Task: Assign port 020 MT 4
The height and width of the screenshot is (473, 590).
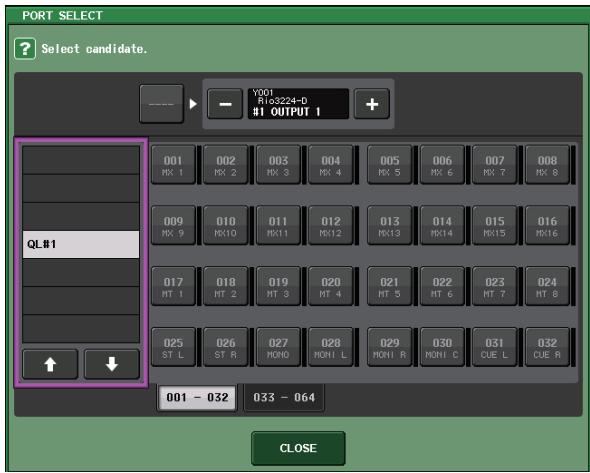Action: tap(331, 286)
